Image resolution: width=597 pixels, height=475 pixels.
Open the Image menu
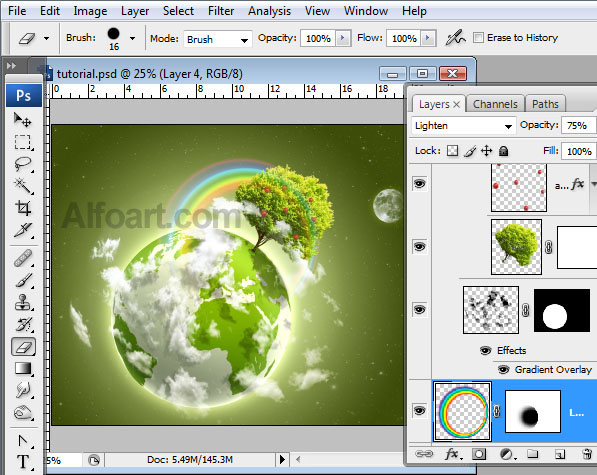click(x=90, y=11)
